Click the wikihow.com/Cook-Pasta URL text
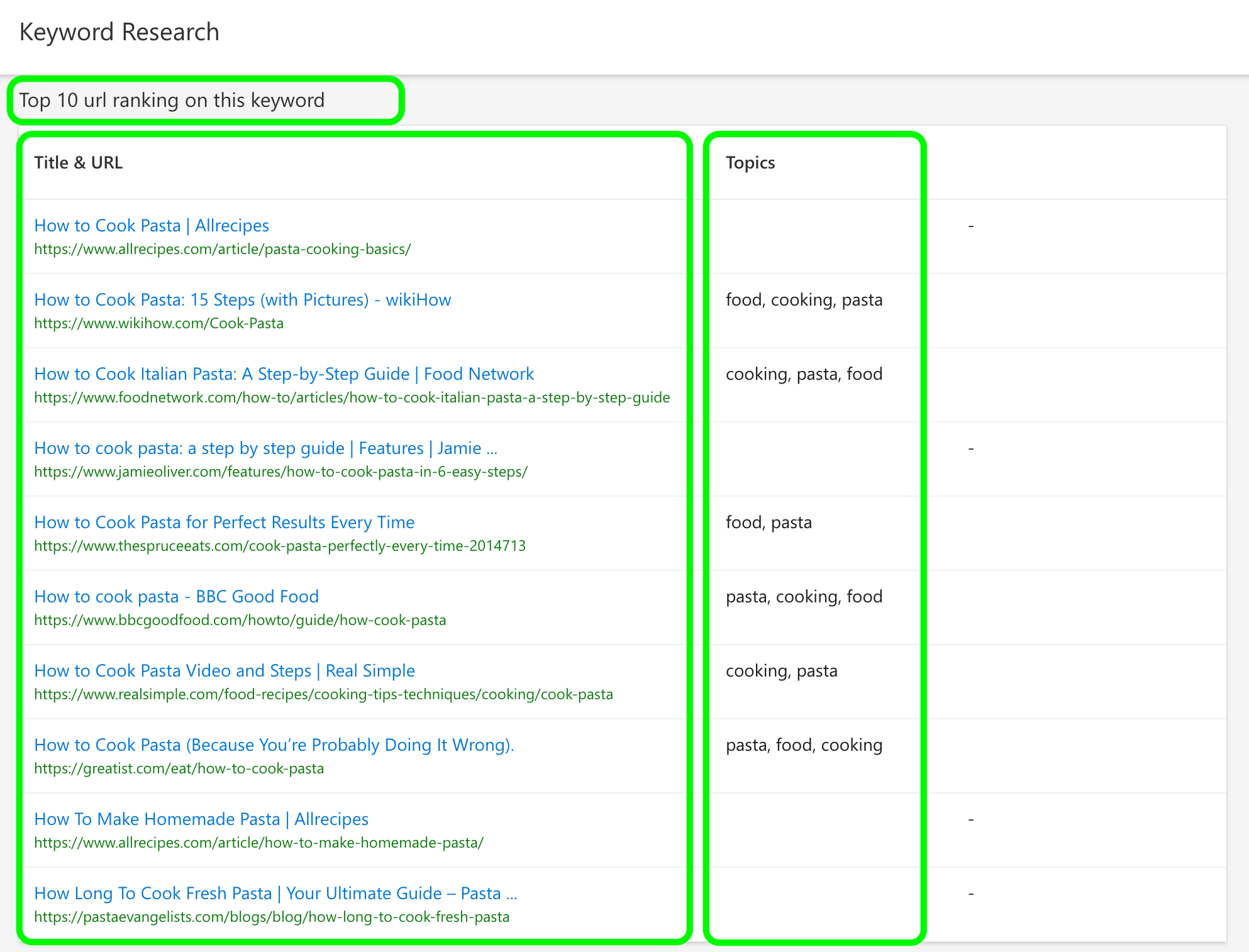1249x952 pixels. coord(159,323)
